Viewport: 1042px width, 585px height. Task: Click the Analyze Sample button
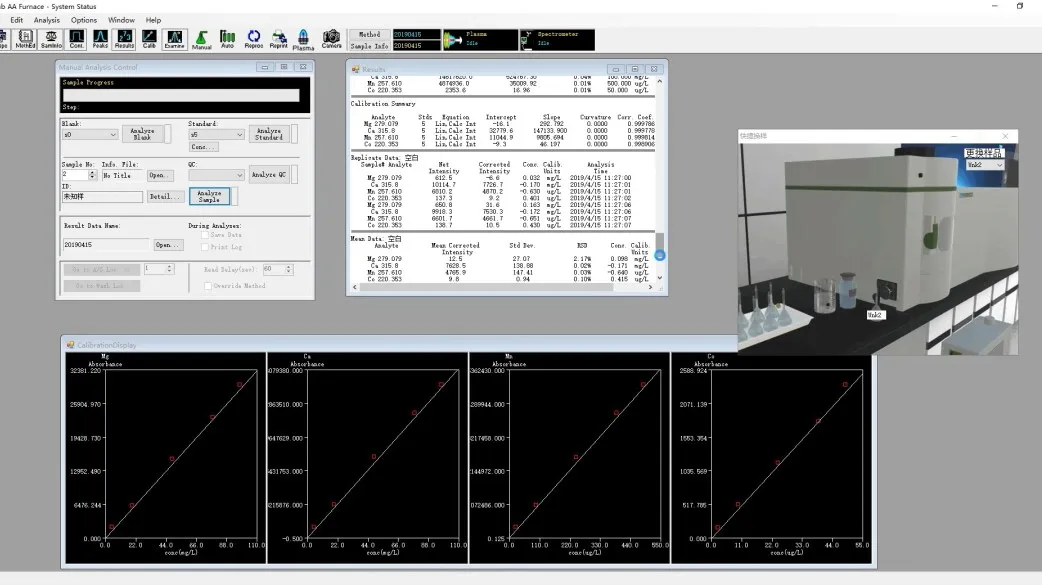click(209, 196)
